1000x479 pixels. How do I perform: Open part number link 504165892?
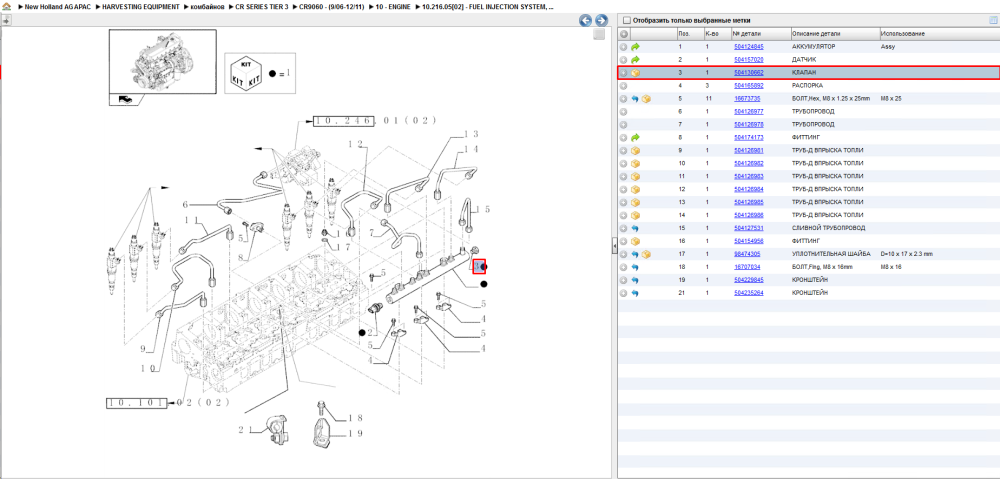(749, 86)
